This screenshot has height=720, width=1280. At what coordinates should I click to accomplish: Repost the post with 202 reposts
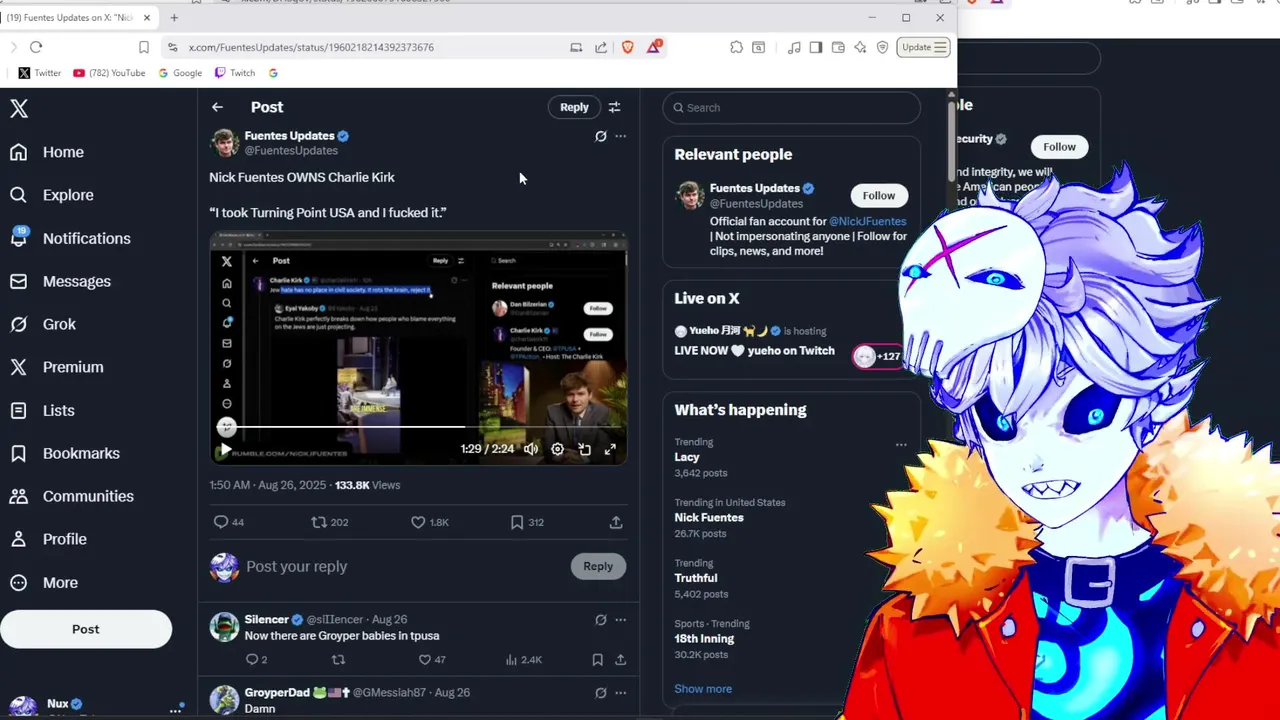coord(319,522)
